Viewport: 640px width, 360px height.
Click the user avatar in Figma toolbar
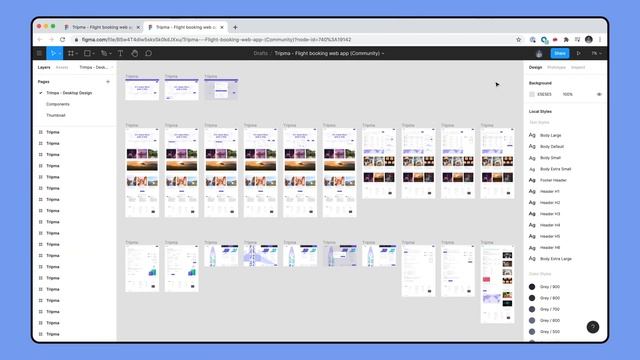point(539,53)
